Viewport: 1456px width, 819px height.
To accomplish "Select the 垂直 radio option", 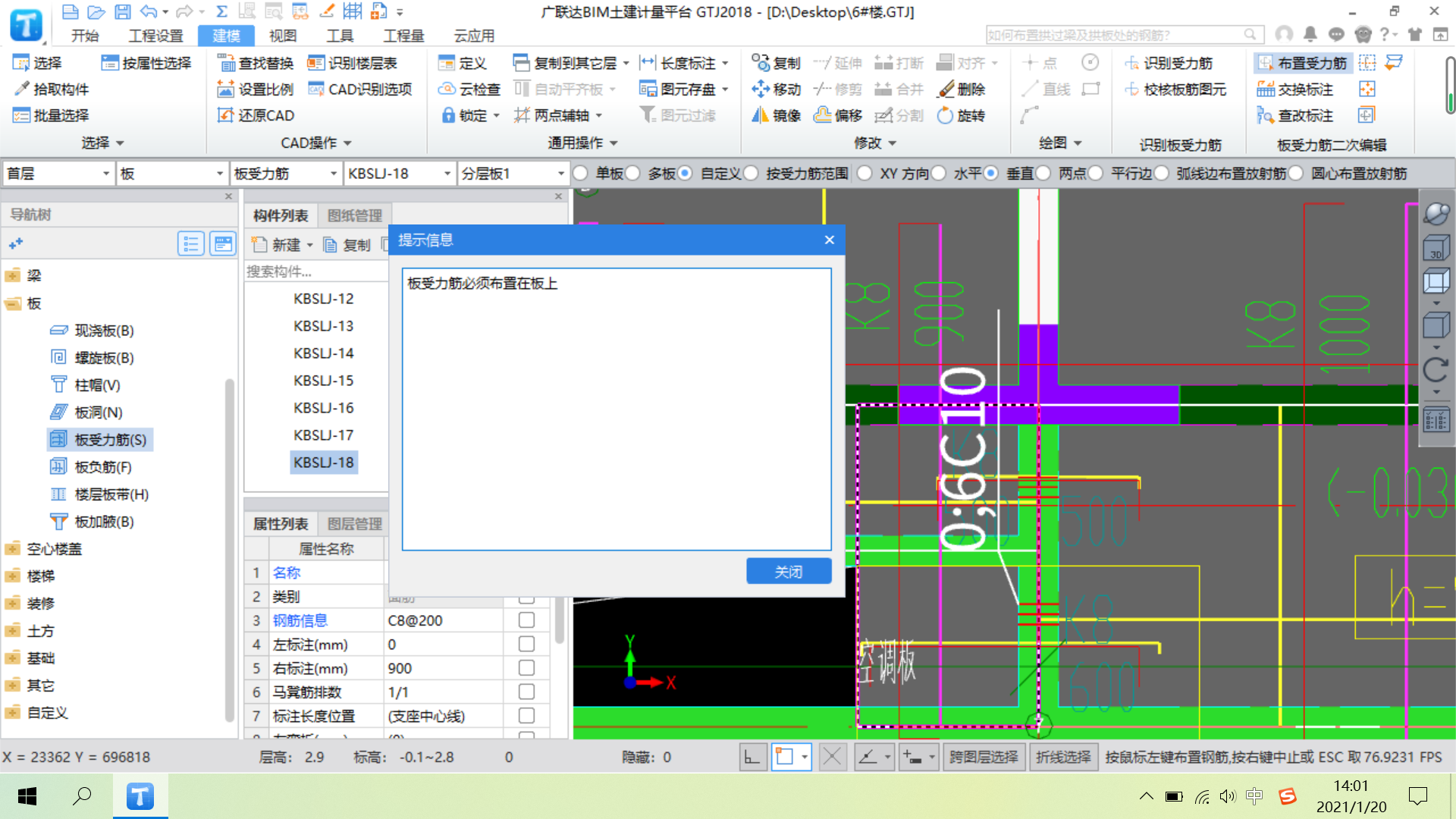I will pyautogui.click(x=990, y=174).
